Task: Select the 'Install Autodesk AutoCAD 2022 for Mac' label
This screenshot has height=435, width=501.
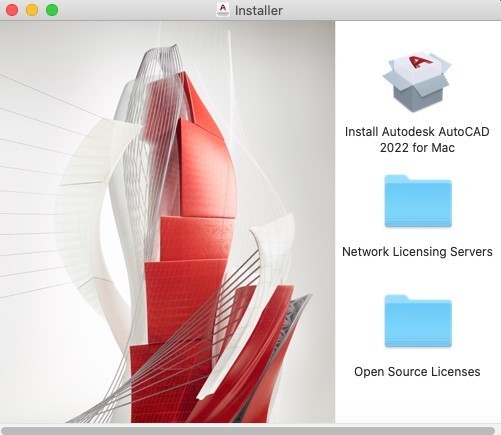Action: (x=417, y=139)
